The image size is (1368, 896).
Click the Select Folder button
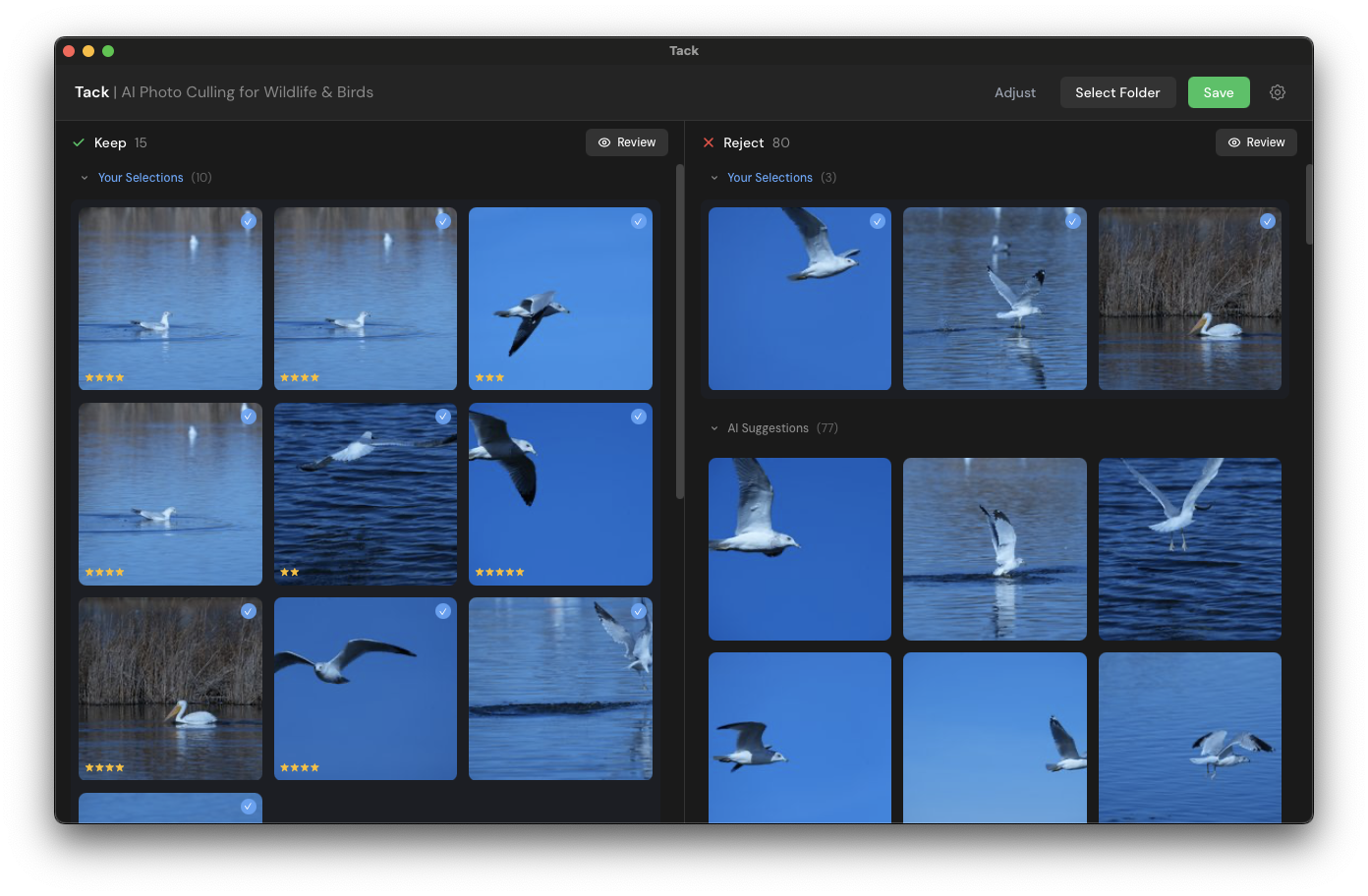pos(1117,91)
